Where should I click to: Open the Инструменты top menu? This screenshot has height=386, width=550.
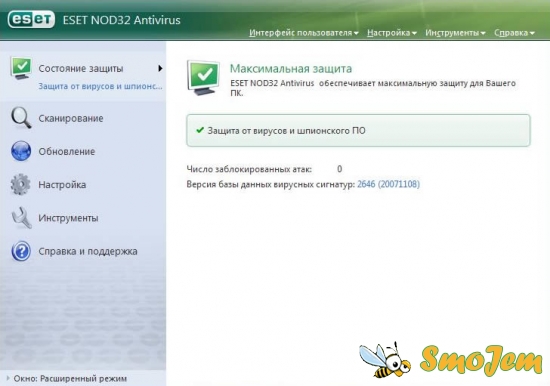click(x=455, y=33)
